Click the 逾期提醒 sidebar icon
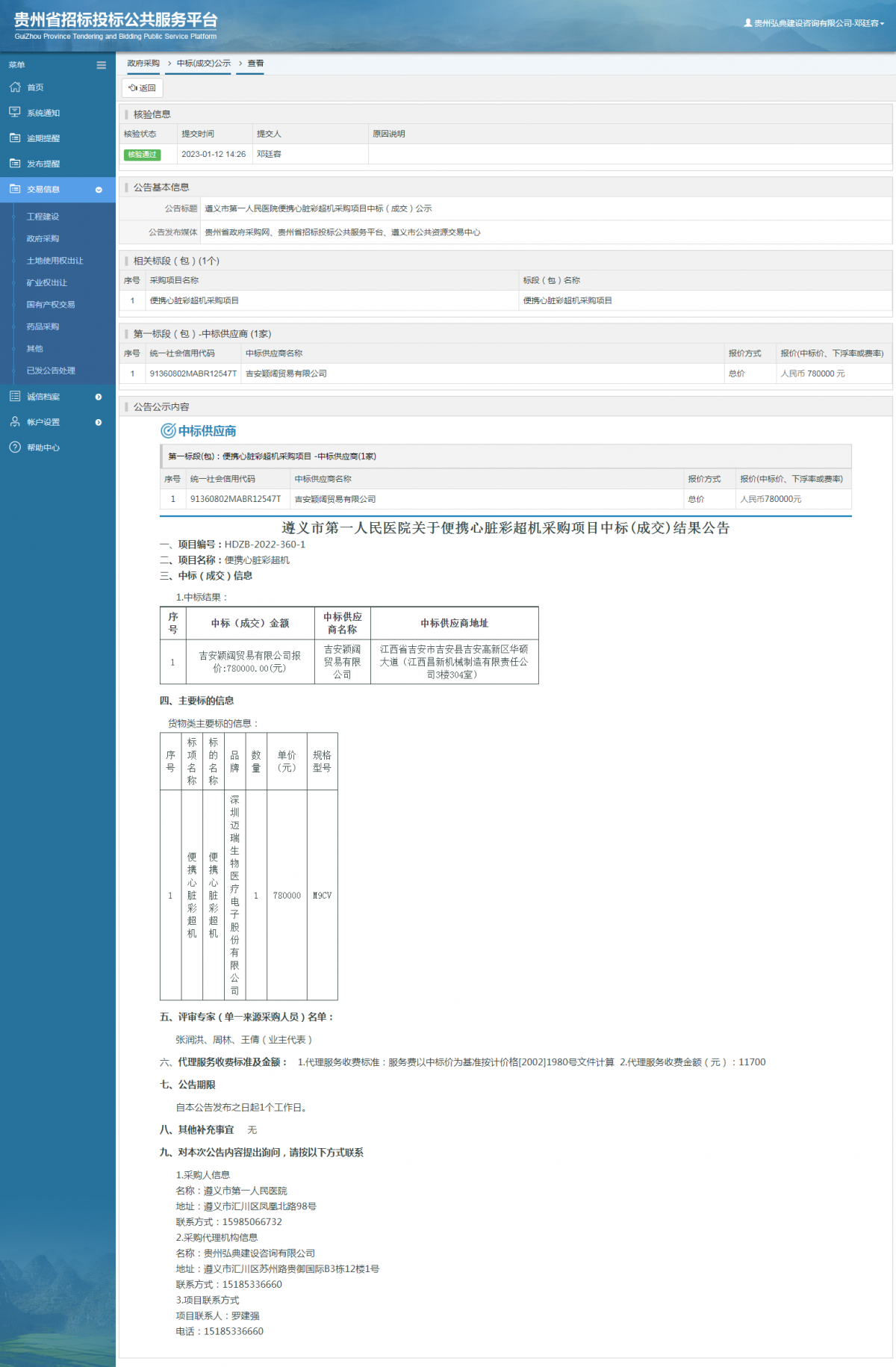This screenshot has height=1367, width=896. [x=15, y=137]
